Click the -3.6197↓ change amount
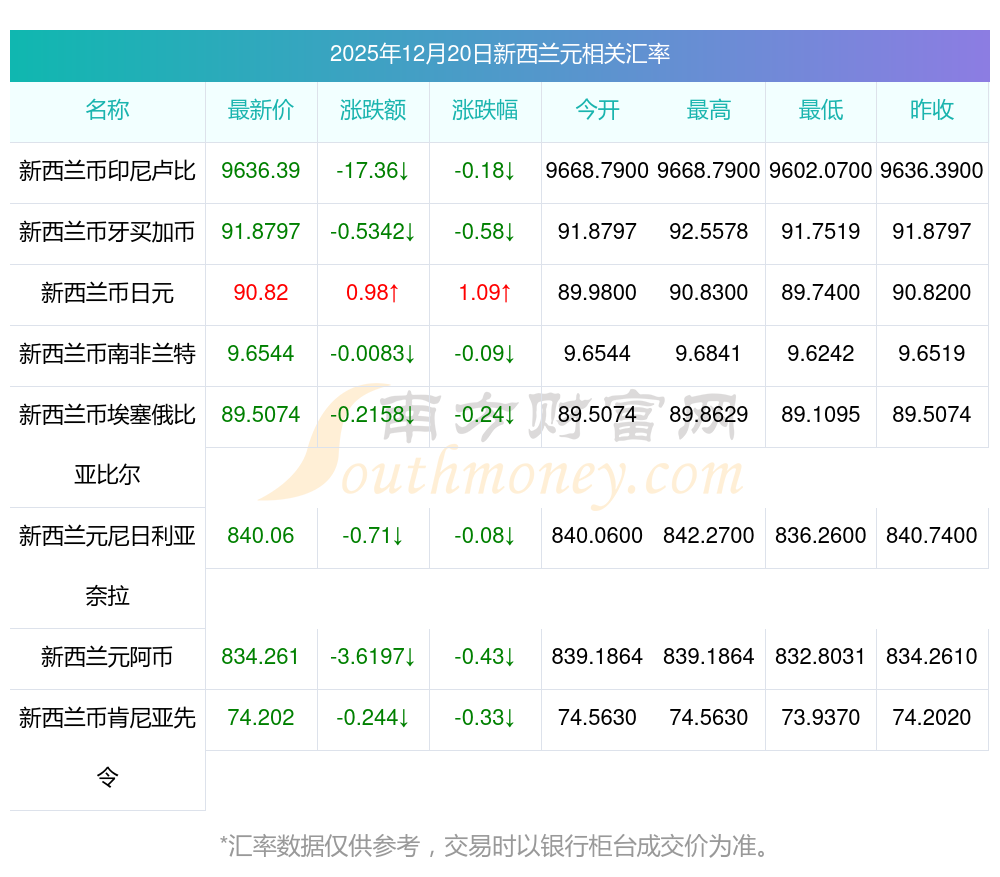 coord(373,657)
